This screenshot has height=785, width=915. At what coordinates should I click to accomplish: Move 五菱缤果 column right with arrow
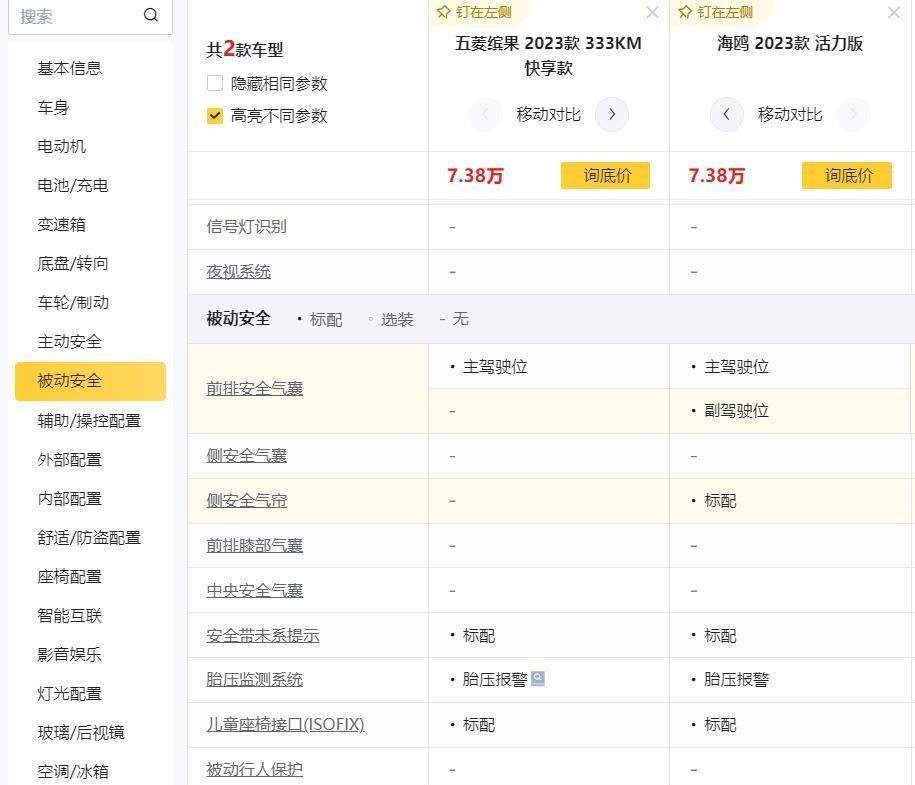click(612, 114)
